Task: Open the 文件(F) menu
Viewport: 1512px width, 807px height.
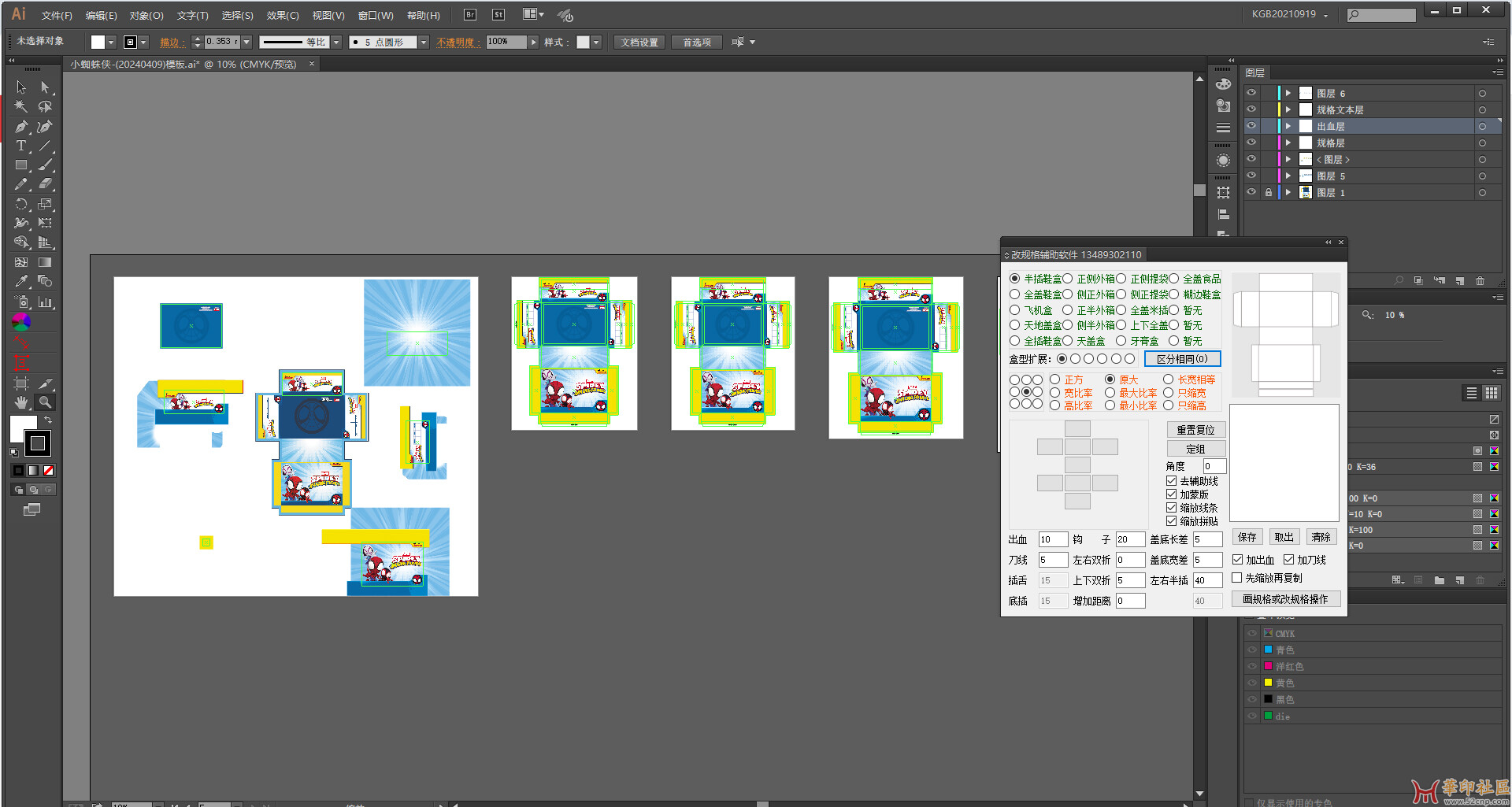Action: (57, 15)
